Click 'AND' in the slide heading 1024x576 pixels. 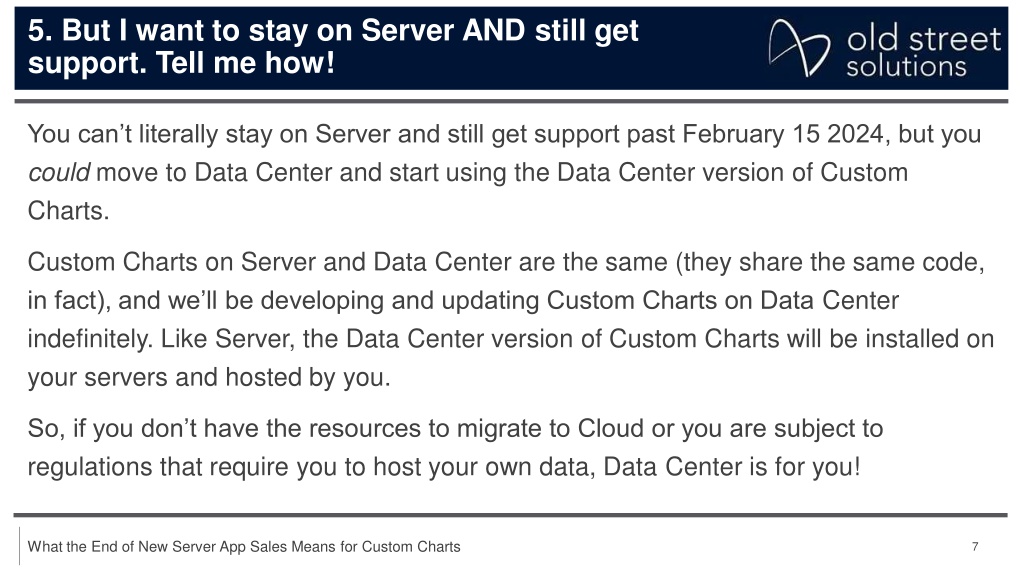pyautogui.click(x=494, y=31)
